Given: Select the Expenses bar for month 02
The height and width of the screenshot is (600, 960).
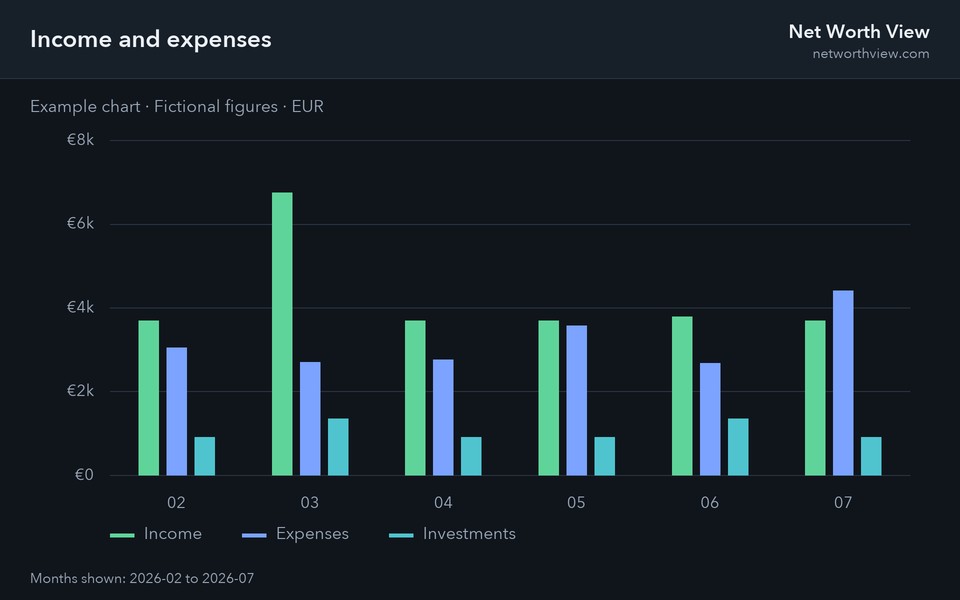Looking at the screenshot, I should [177, 411].
